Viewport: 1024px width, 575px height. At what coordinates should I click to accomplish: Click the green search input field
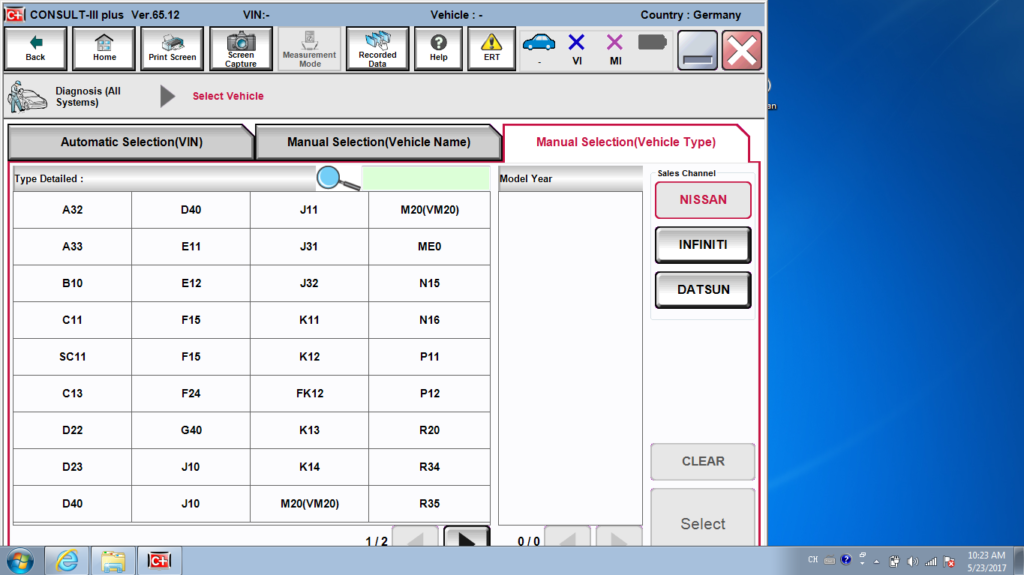[x=426, y=179]
